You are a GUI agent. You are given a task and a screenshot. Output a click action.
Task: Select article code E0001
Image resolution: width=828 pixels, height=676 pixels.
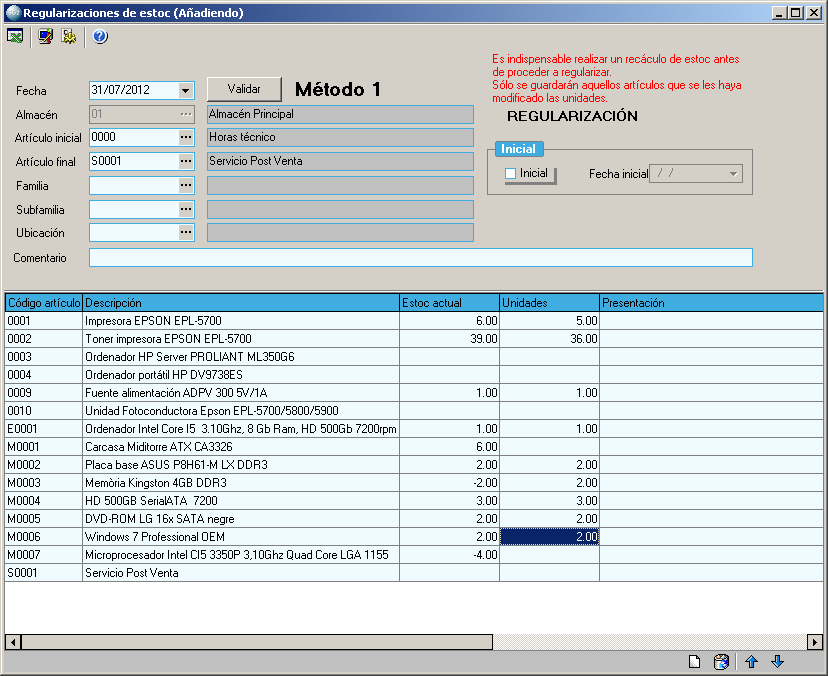point(44,428)
